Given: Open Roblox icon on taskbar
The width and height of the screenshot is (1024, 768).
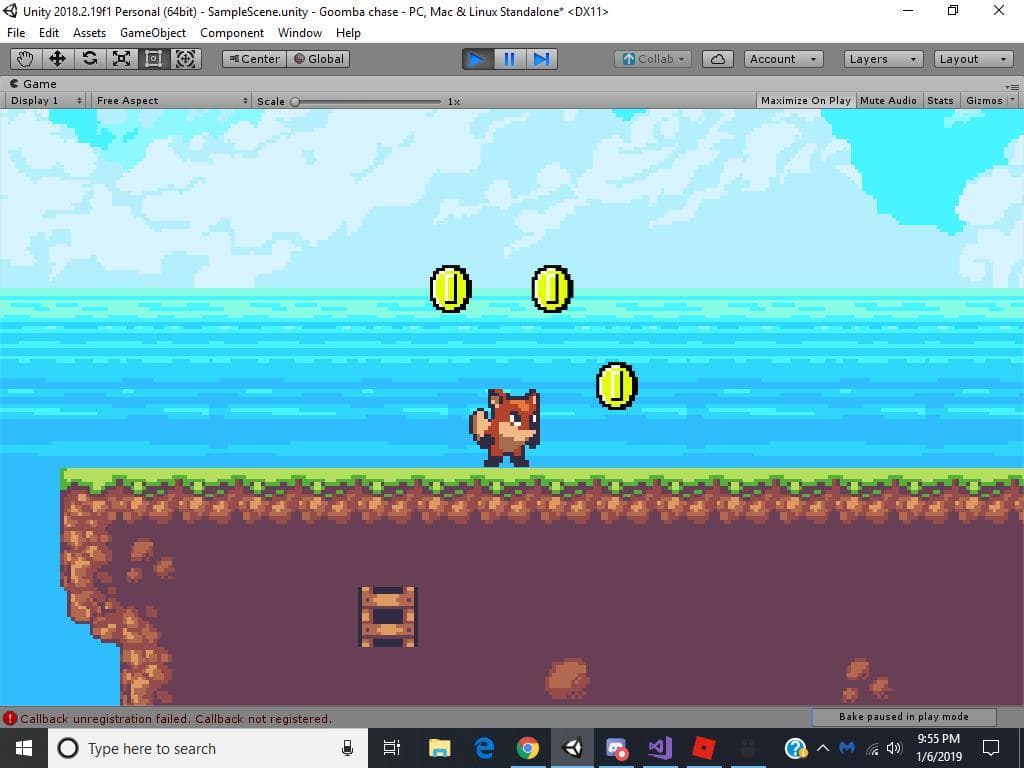Looking at the screenshot, I should (703, 748).
